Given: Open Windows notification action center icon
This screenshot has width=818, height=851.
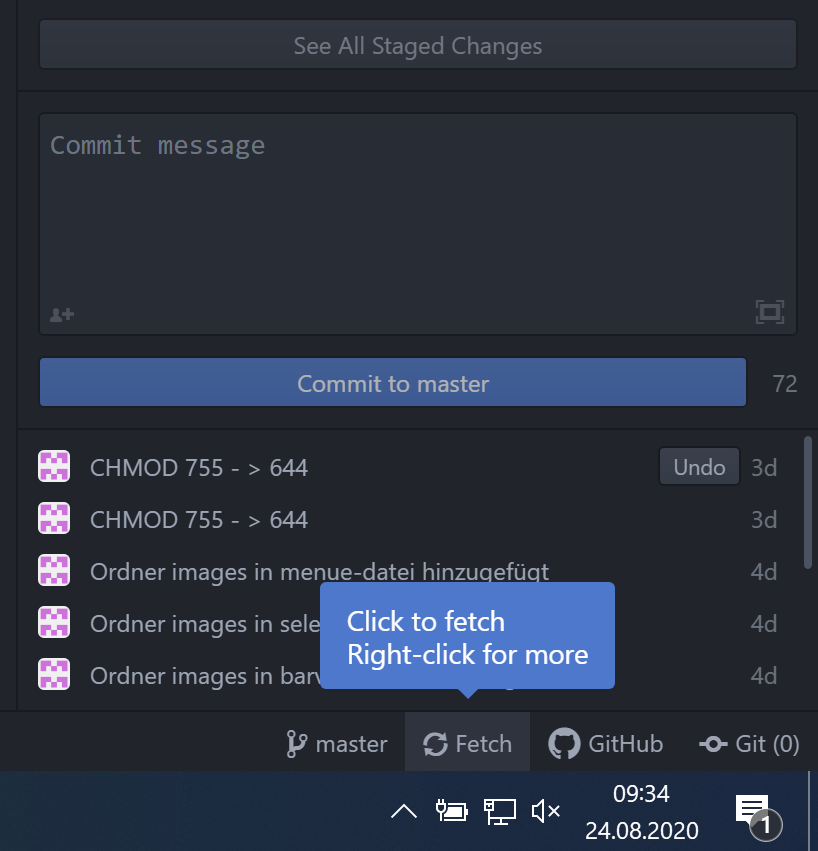Looking at the screenshot, I should (x=752, y=811).
